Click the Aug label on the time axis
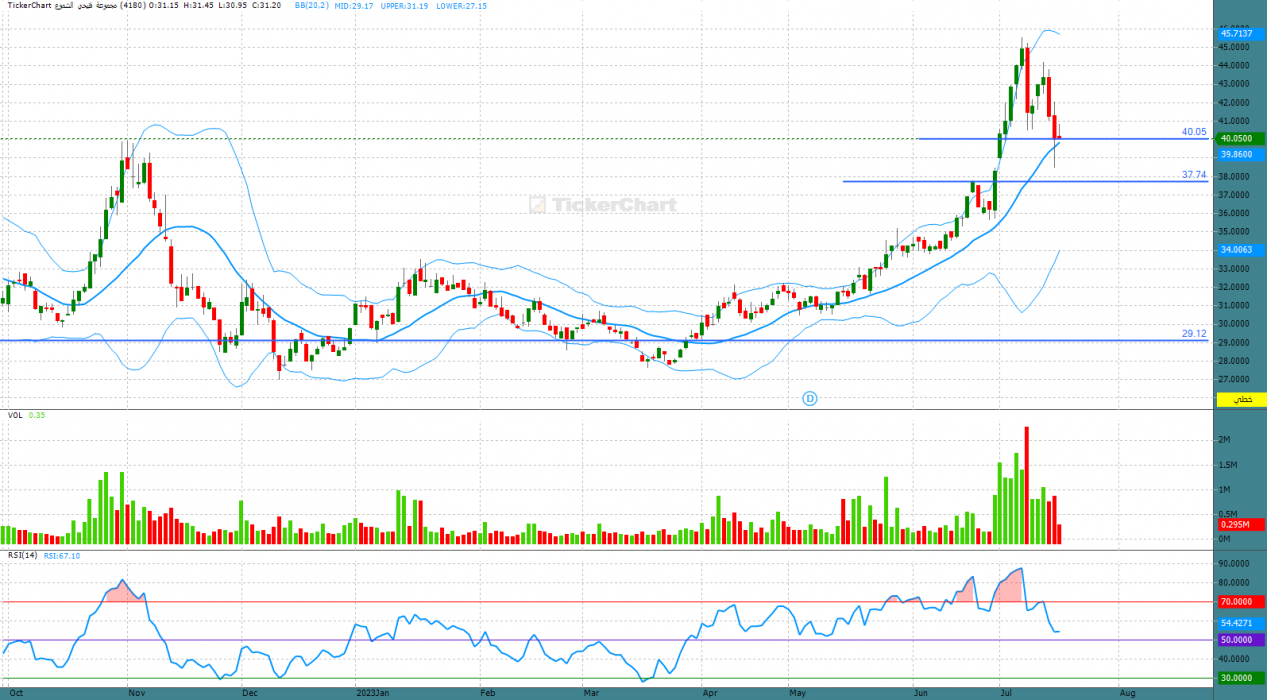Viewport: 1267px width, 700px height. (x=1128, y=692)
